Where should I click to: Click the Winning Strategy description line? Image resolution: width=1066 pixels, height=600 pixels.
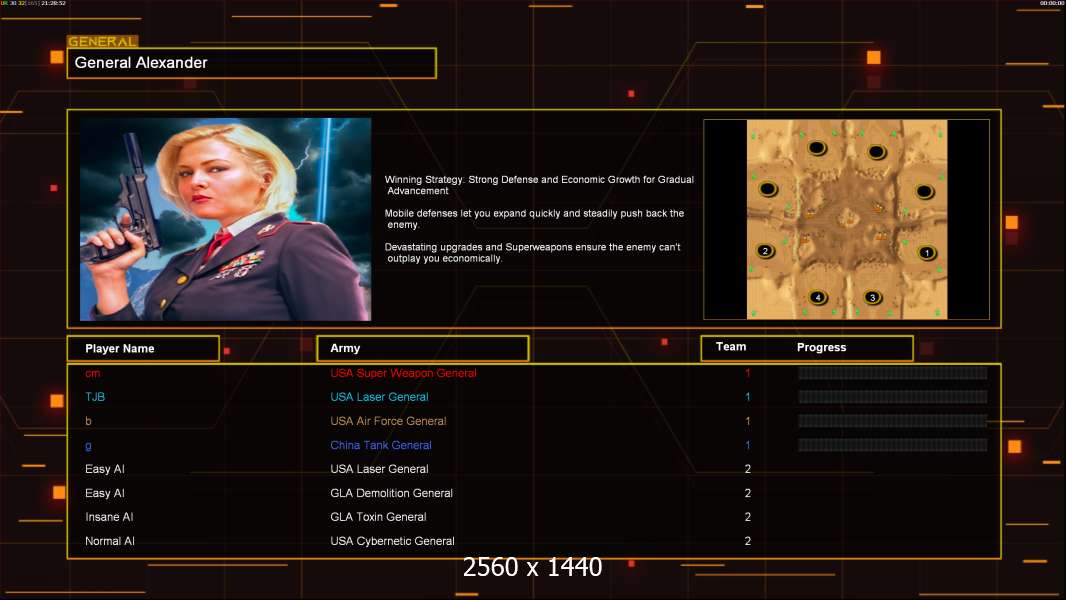pyautogui.click(x=539, y=185)
